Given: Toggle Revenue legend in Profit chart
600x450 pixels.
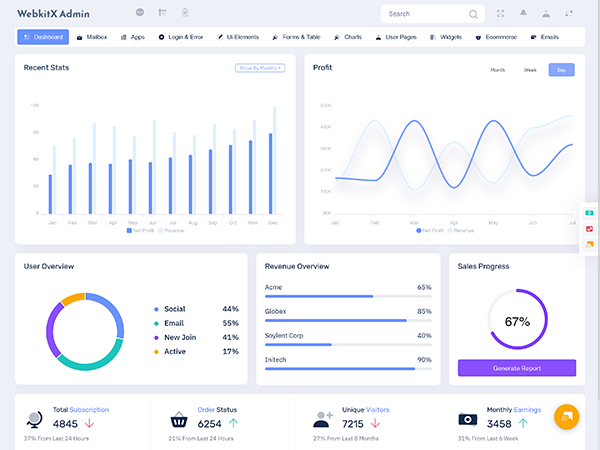Looking at the screenshot, I should (460, 230).
